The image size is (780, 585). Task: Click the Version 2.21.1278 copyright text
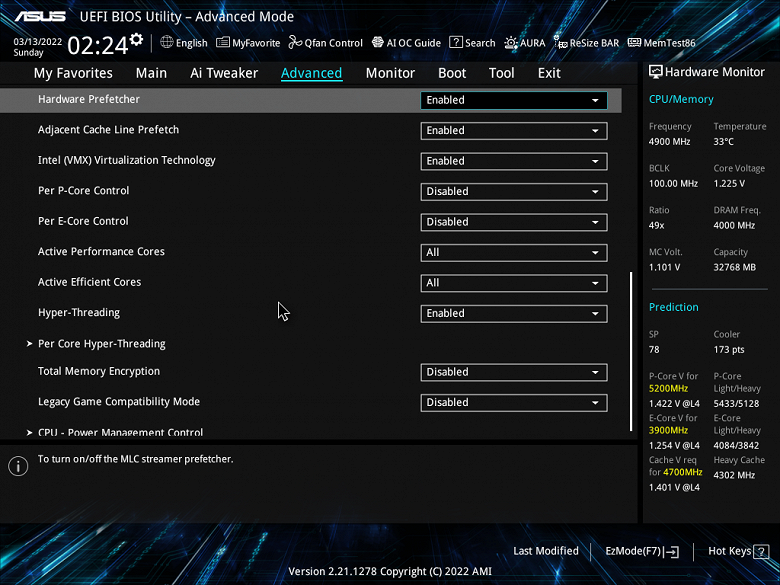390,572
